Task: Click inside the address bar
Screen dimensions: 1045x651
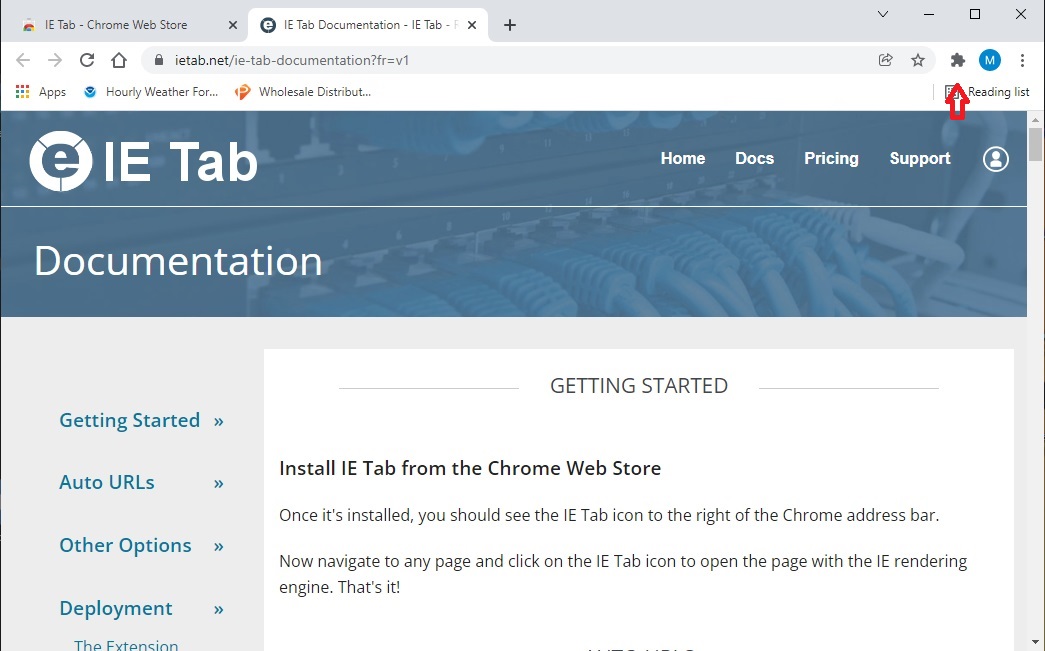Action: click(400, 60)
